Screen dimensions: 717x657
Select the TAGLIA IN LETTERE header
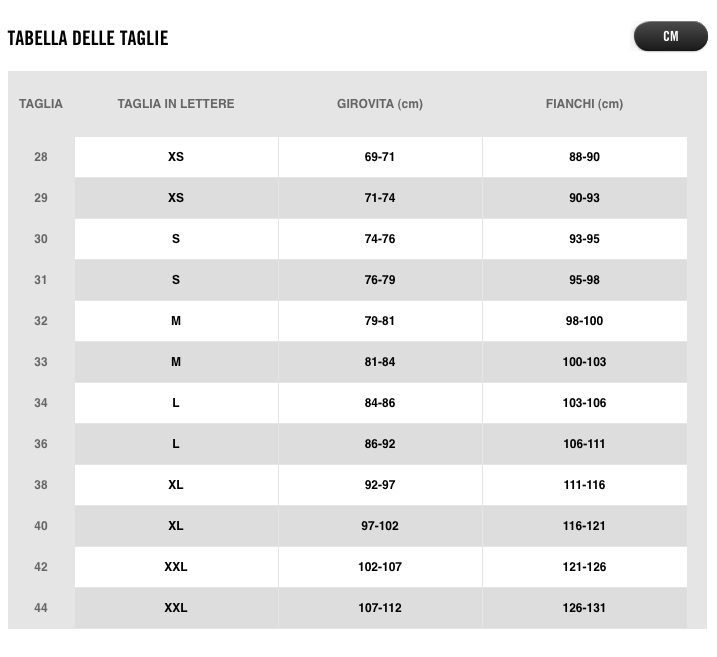click(176, 104)
